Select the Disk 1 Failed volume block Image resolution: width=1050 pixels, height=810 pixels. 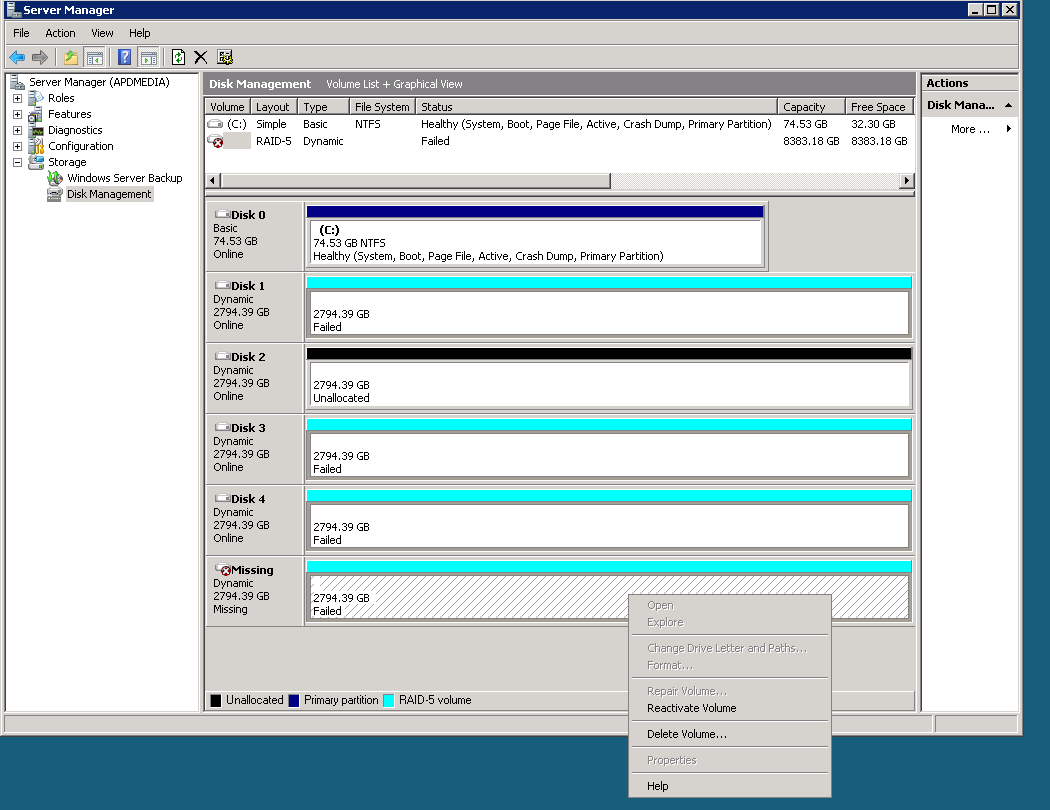click(x=609, y=307)
